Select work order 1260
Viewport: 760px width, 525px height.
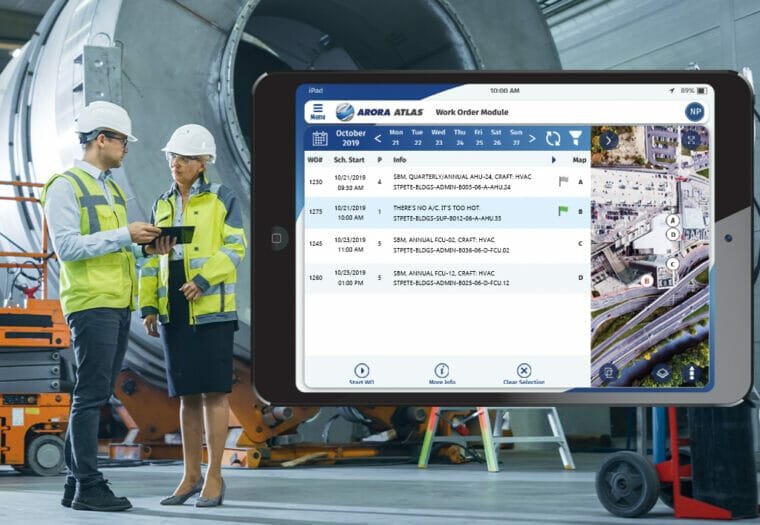pyautogui.click(x=447, y=278)
